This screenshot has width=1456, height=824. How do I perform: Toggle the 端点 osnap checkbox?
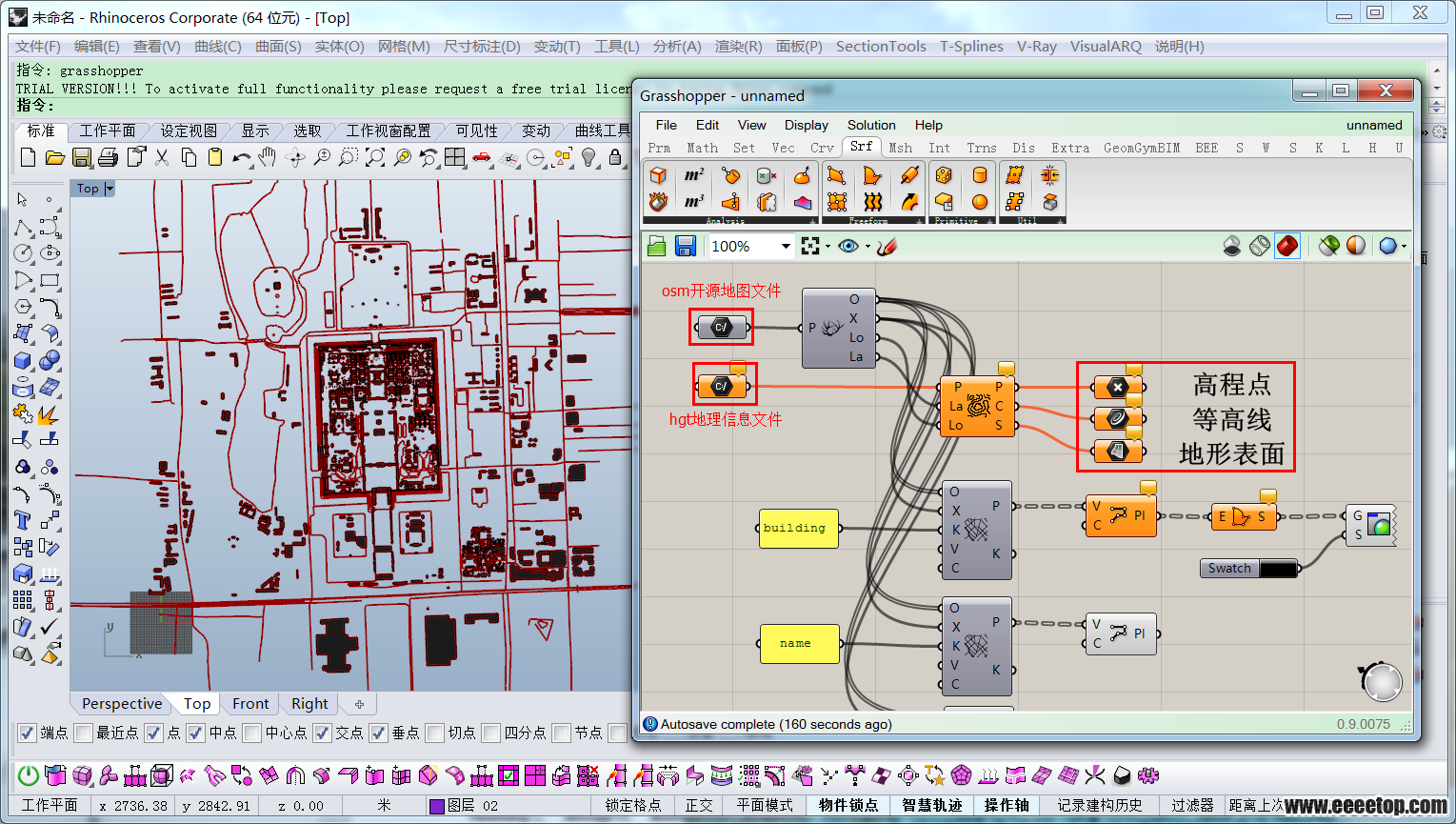[28, 733]
